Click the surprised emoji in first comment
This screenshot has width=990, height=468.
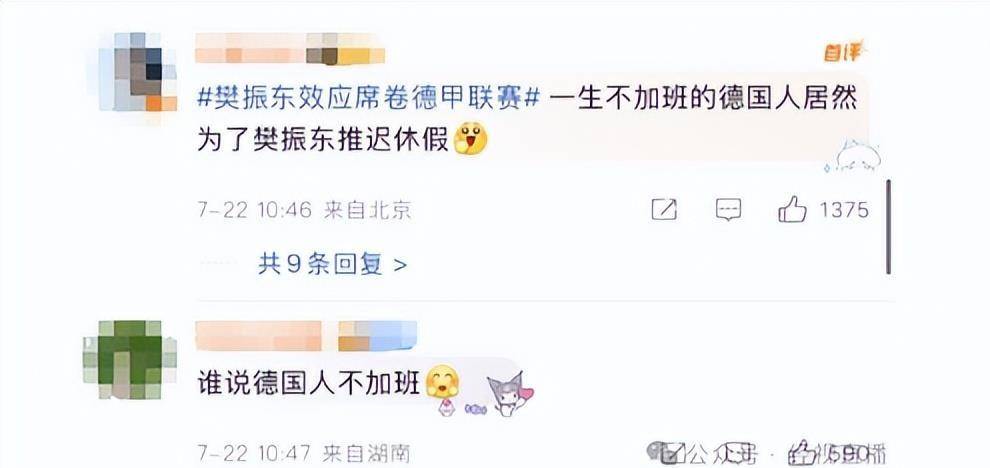pyautogui.click(x=471, y=140)
